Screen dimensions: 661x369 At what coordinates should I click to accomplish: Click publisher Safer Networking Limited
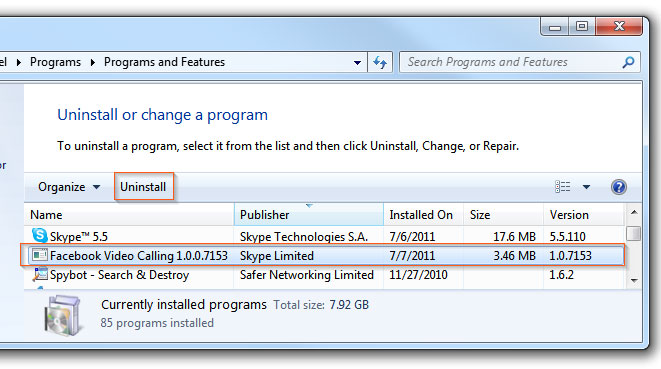click(307, 275)
